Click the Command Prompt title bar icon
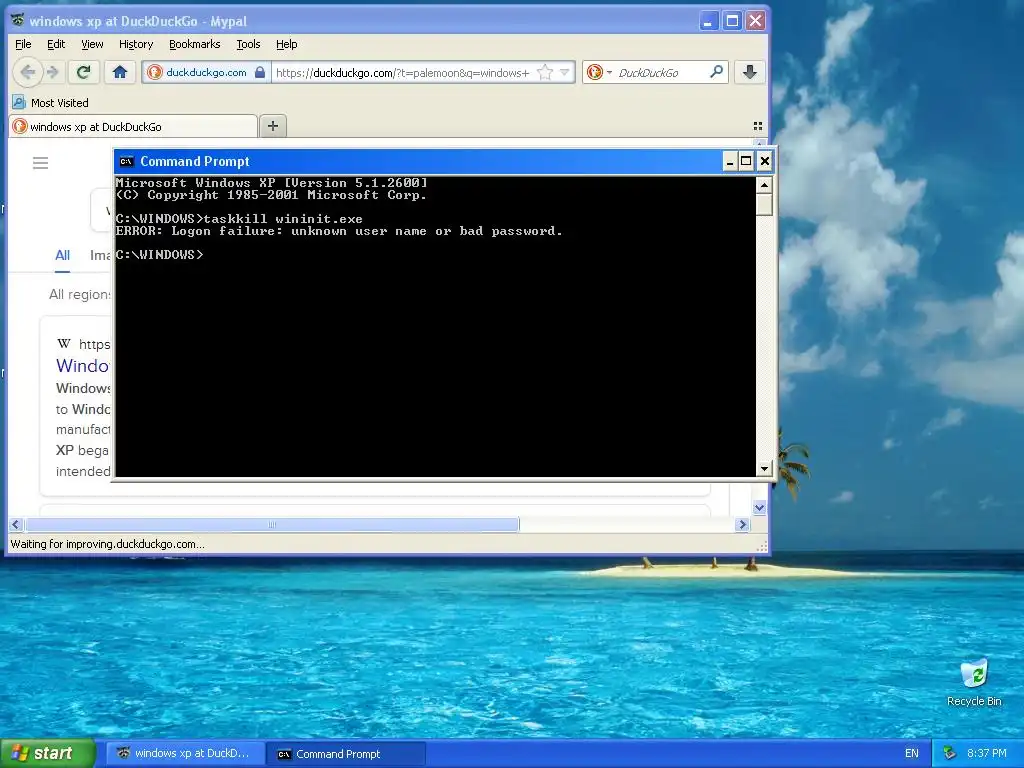Screen dimensions: 1024x768 point(126,161)
